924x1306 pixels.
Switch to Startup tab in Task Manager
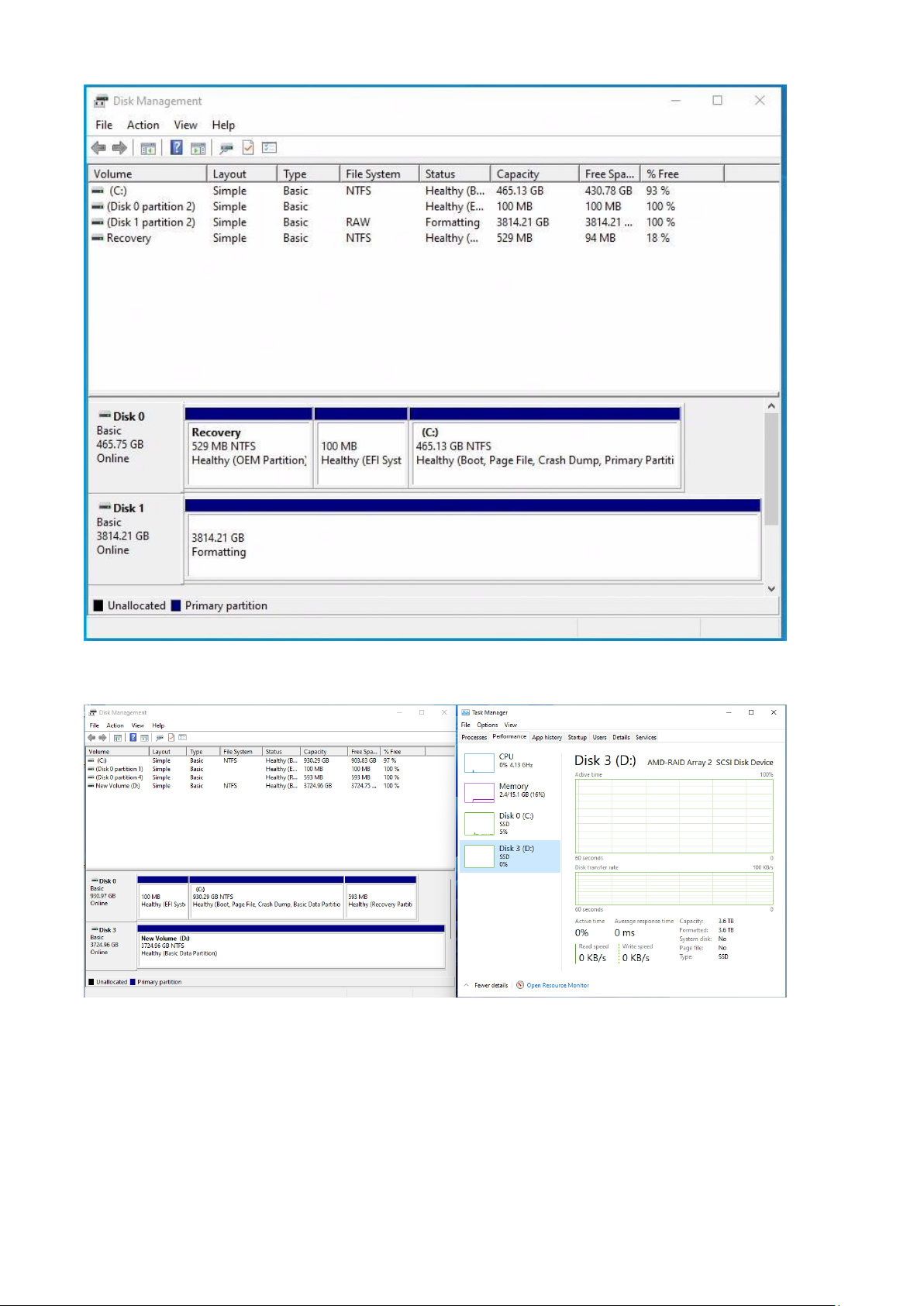[577, 738]
